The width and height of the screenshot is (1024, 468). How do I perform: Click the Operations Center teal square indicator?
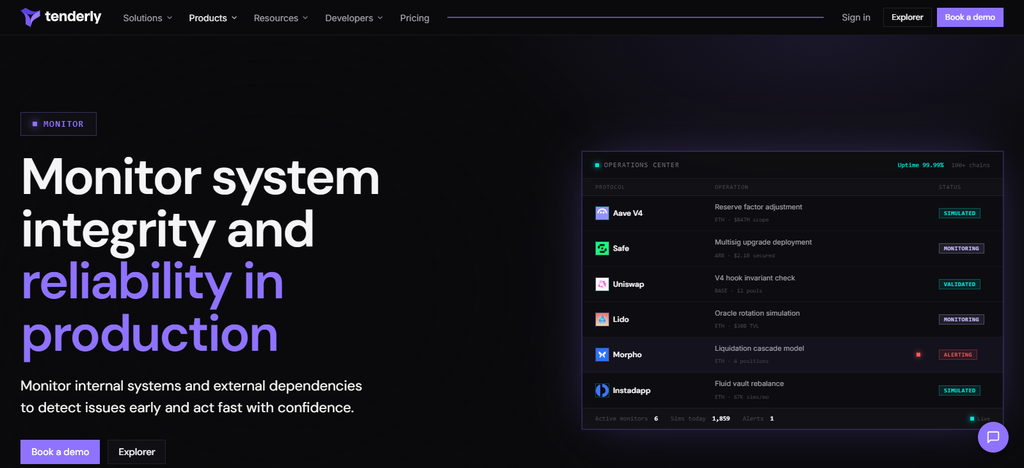click(597, 165)
